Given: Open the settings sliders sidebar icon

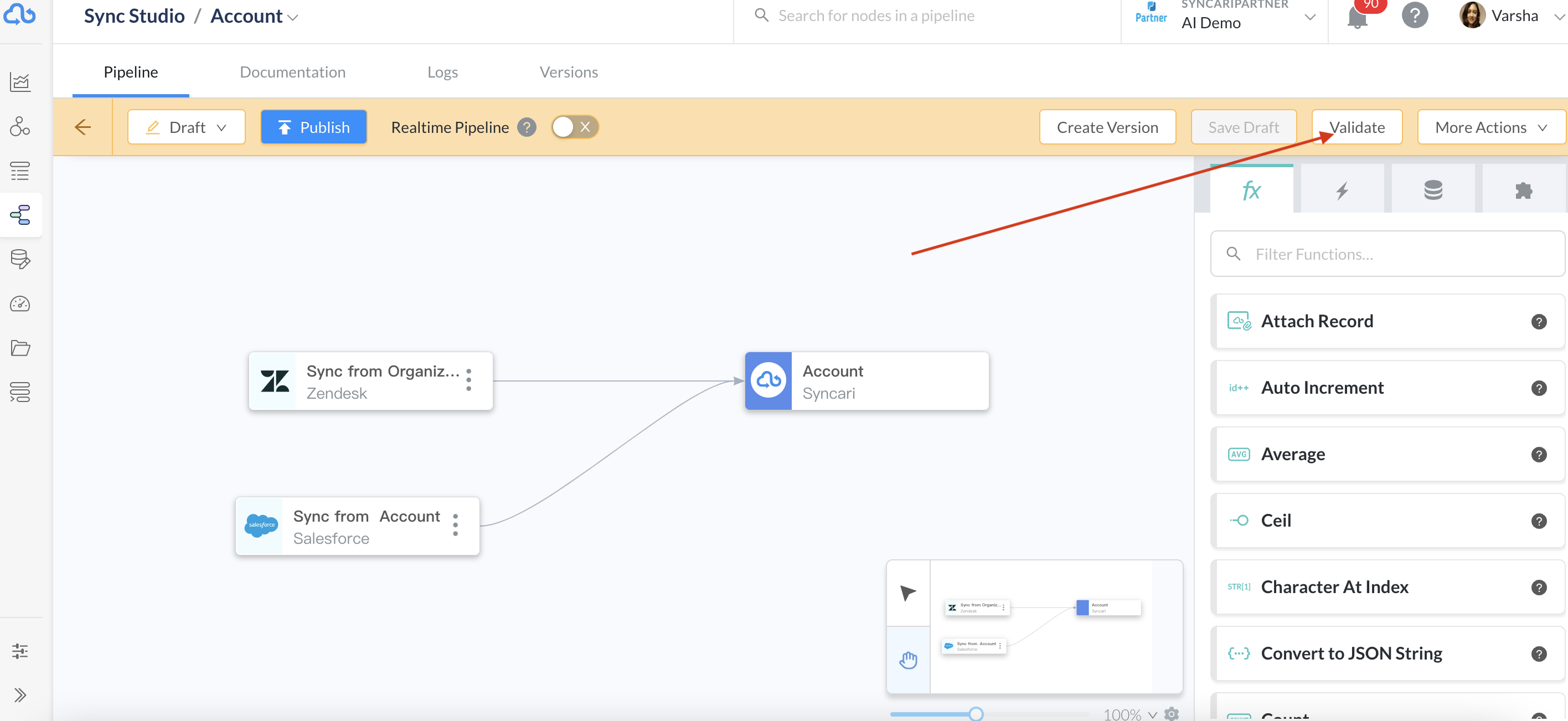Looking at the screenshot, I should coord(20,651).
